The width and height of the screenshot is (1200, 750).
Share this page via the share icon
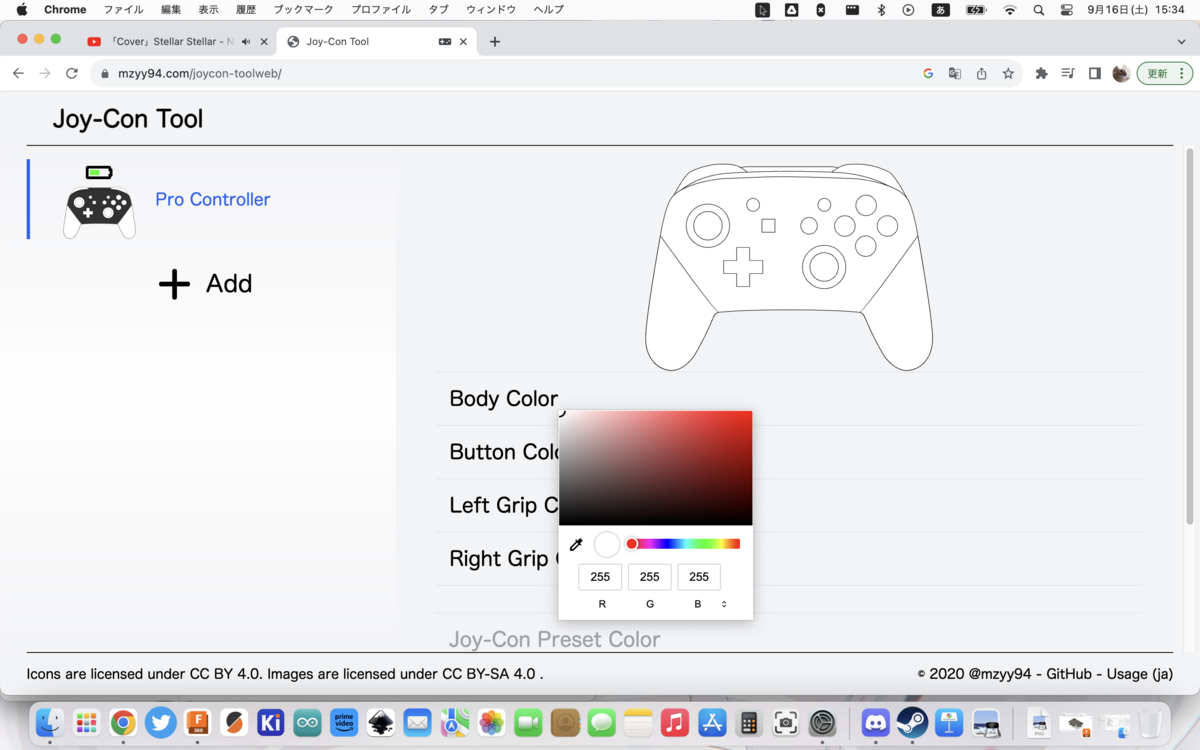tap(981, 73)
